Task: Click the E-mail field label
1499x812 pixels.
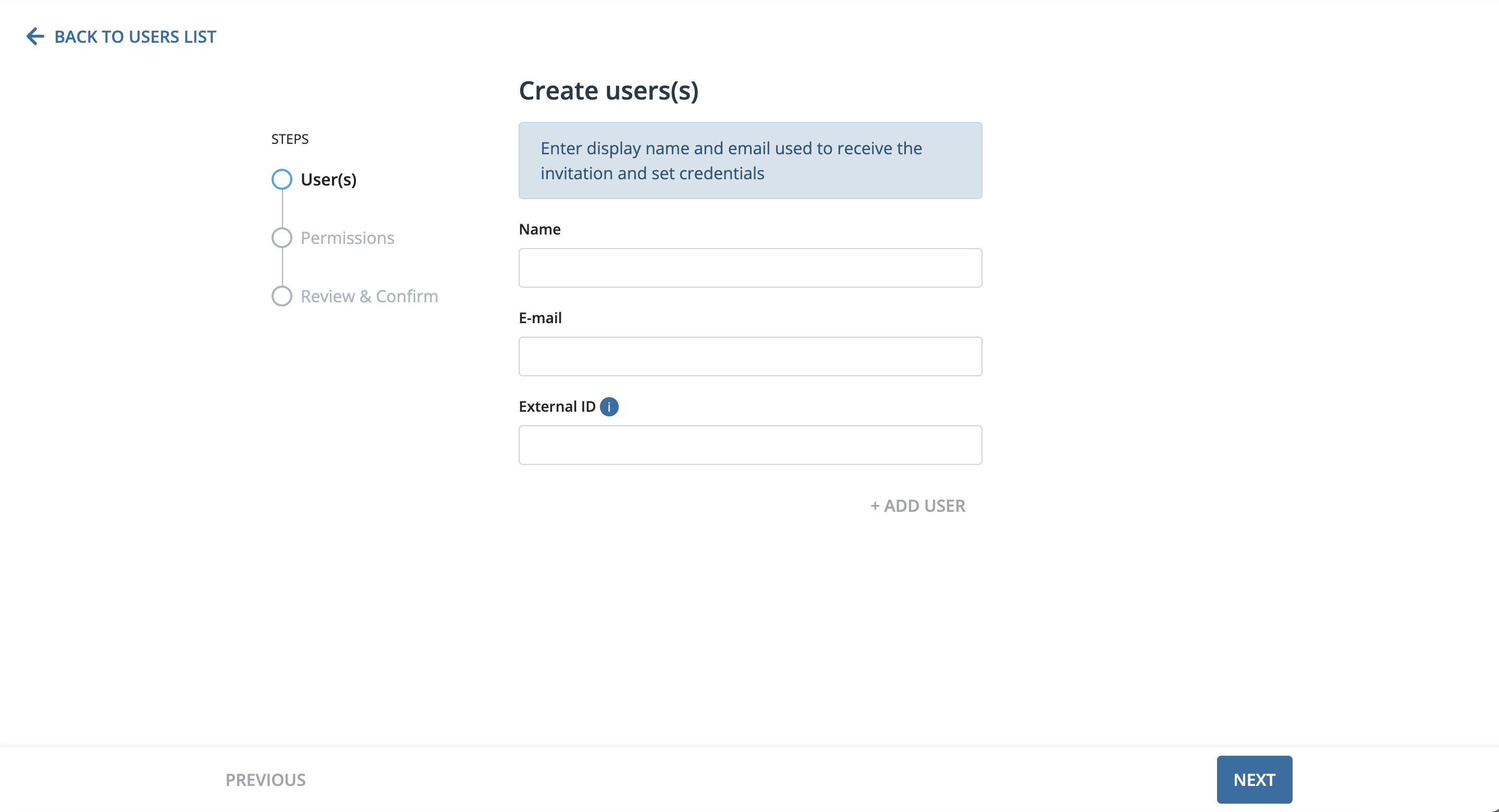Action: coord(540,317)
